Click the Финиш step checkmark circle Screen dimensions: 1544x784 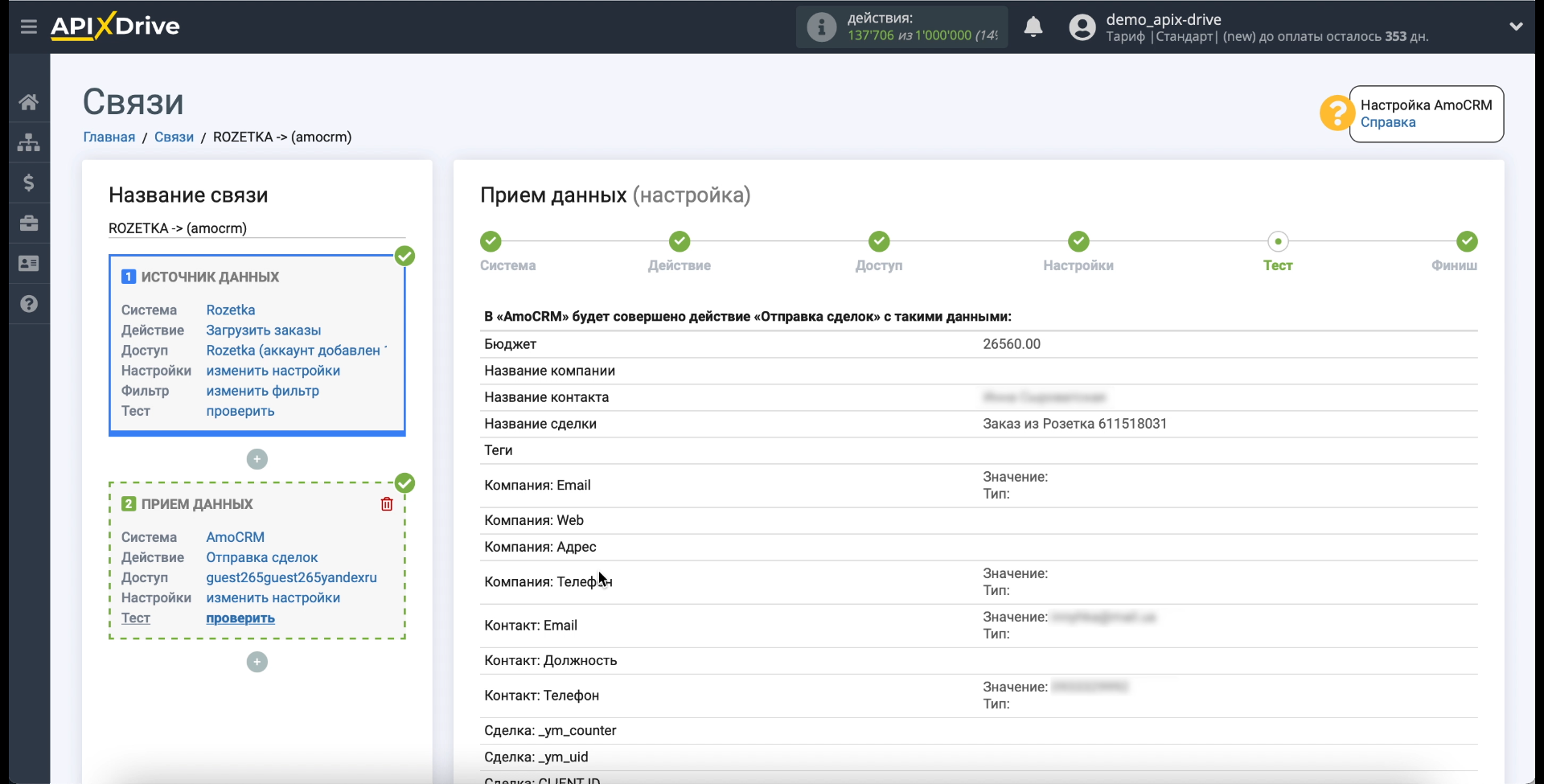click(x=1467, y=241)
